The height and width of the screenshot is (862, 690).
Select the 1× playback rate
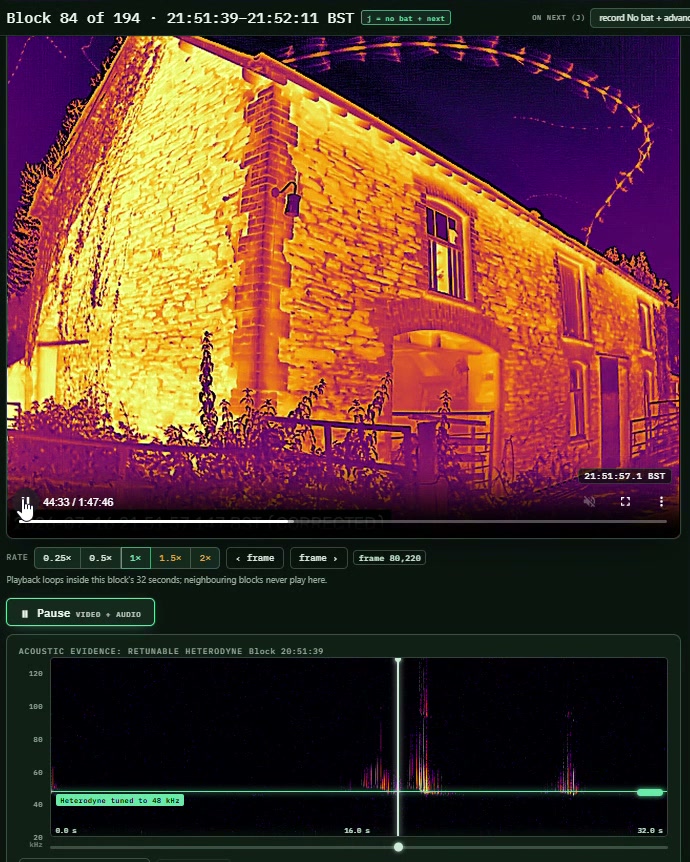(136, 558)
